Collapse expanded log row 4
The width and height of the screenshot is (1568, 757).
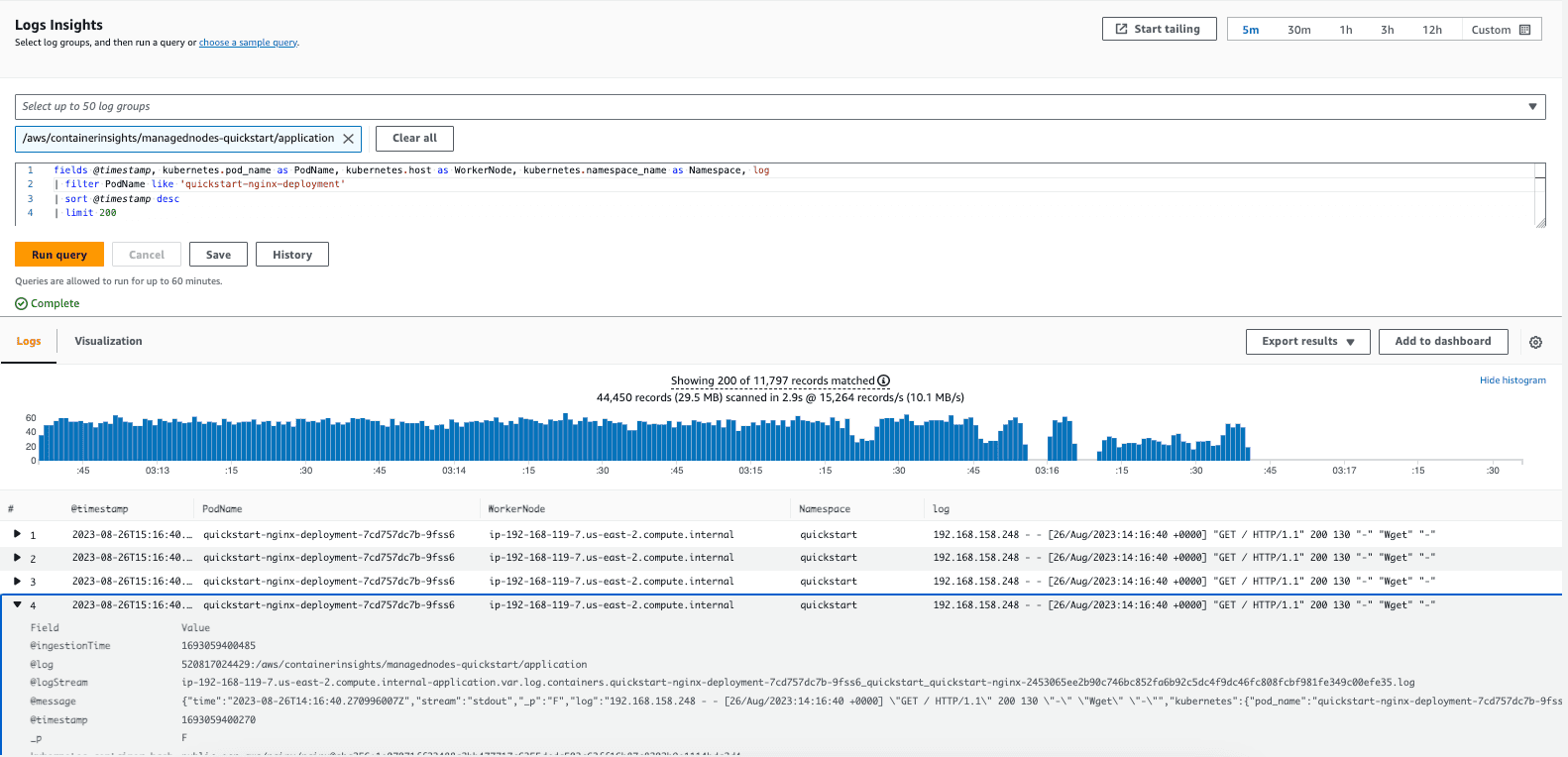pyautogui.click(x=17, y=604)
